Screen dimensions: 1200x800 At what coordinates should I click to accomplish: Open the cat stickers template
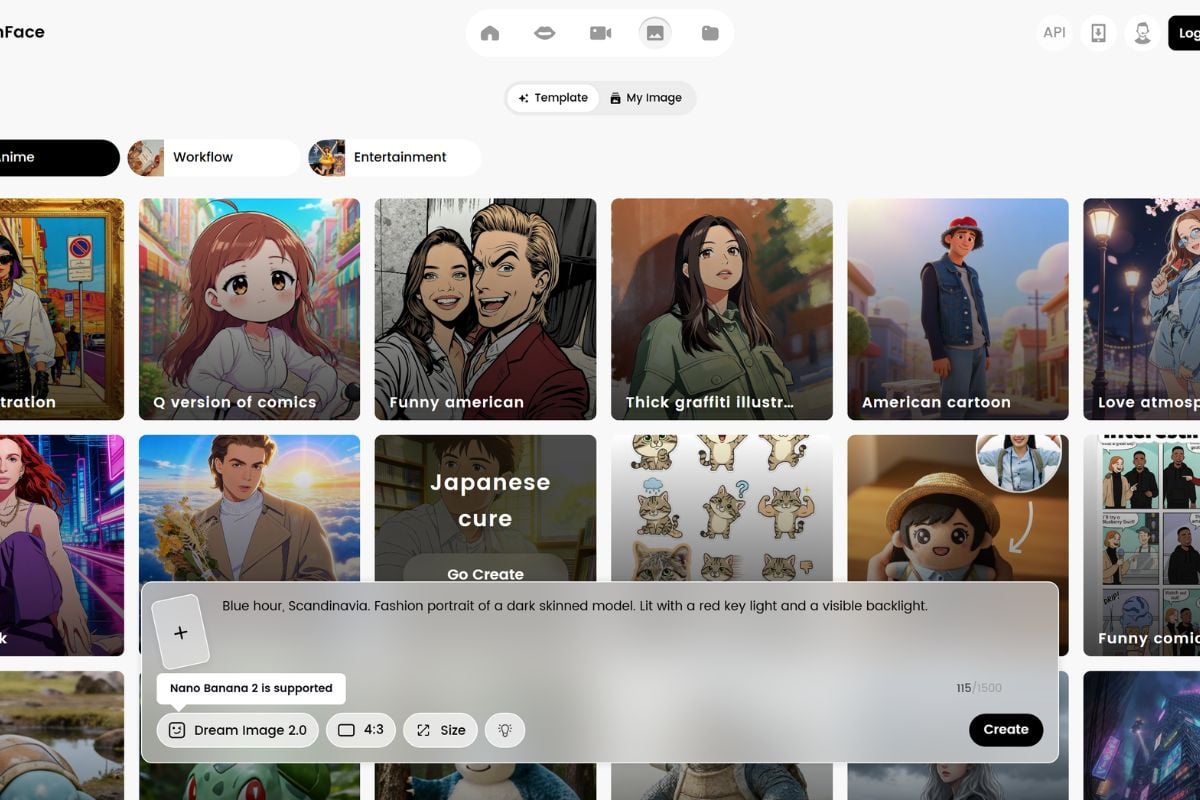(721, 508)
